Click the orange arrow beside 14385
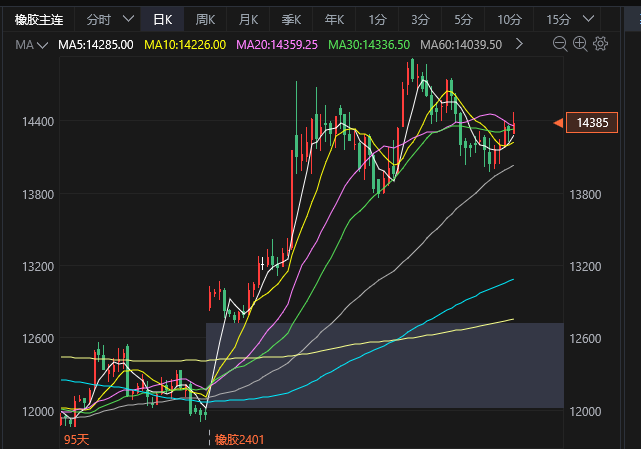Image resolution: width=641 pixels, height=449 pixels. tap(558, 123)
